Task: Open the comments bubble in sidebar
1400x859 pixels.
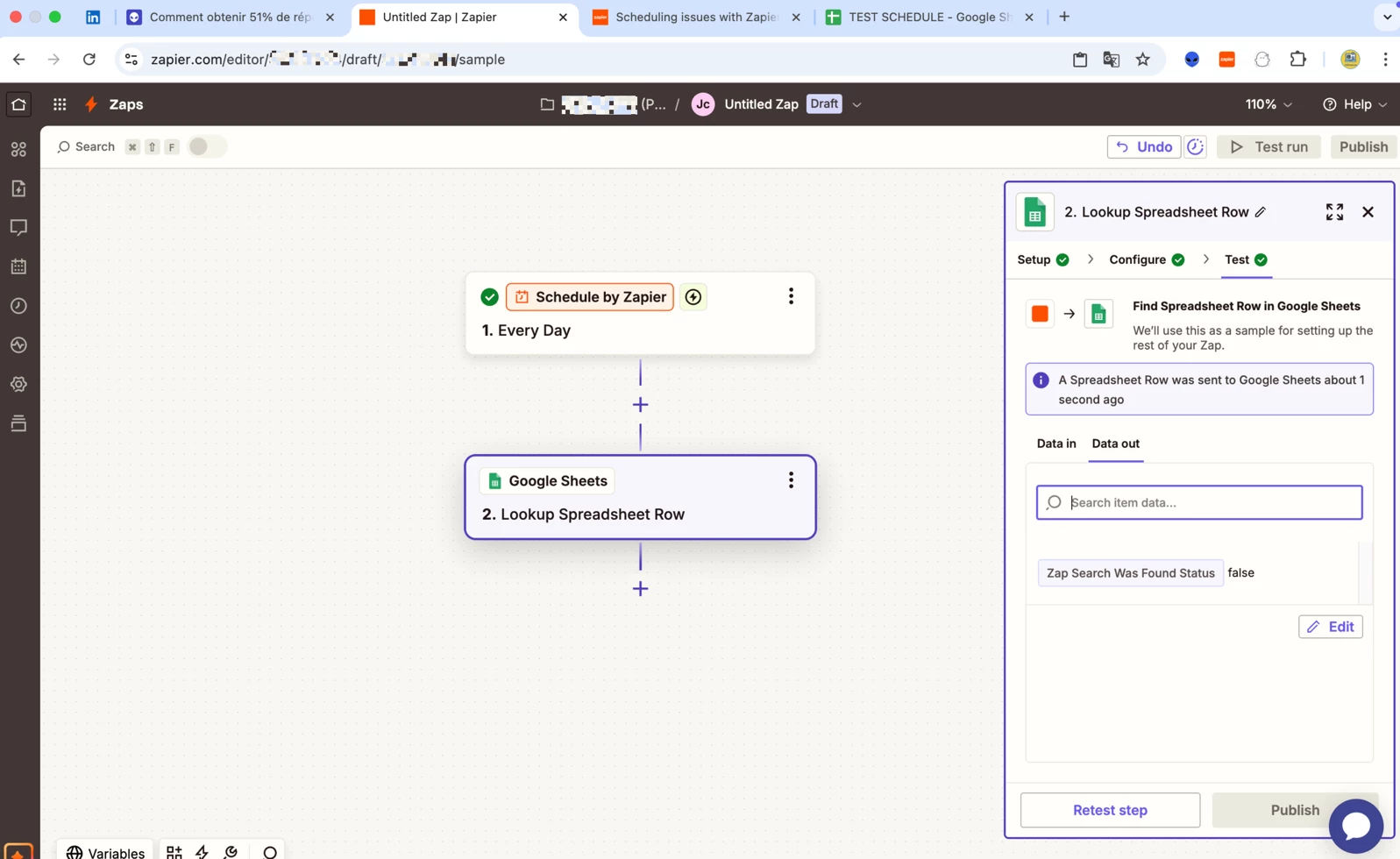Action: [x=18, y=228]
